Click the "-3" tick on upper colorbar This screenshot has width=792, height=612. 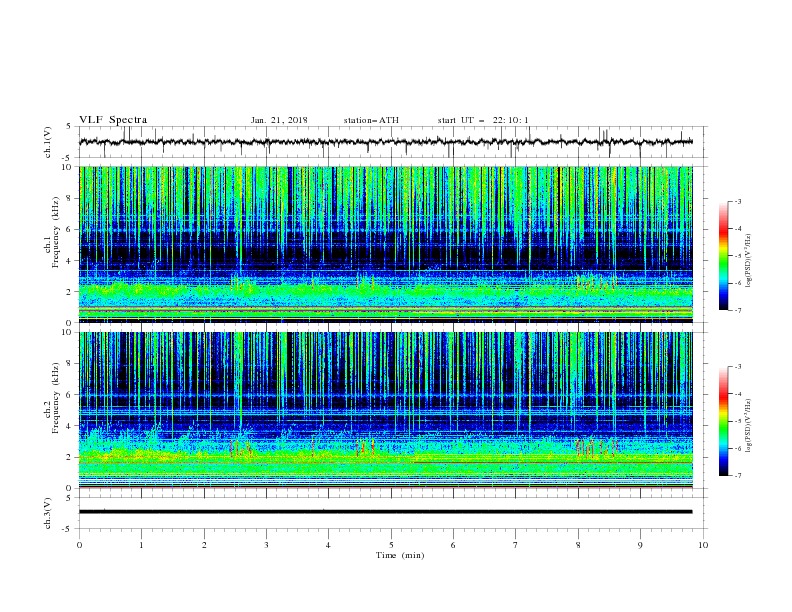(x=737, y=201)
